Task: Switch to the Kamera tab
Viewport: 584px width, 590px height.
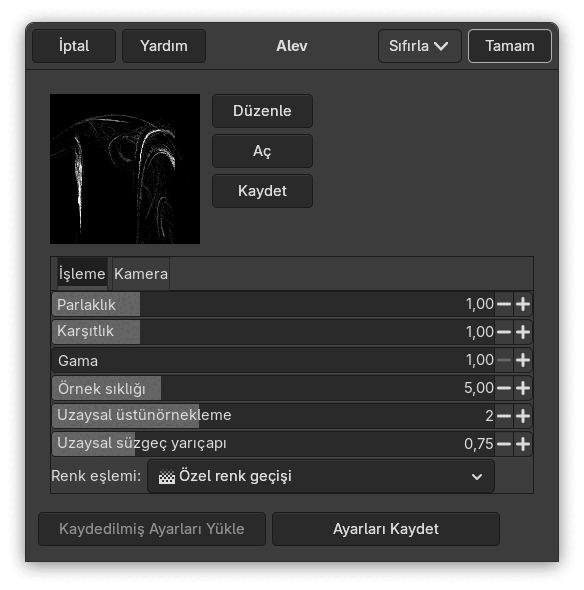Action: [141, 274]
